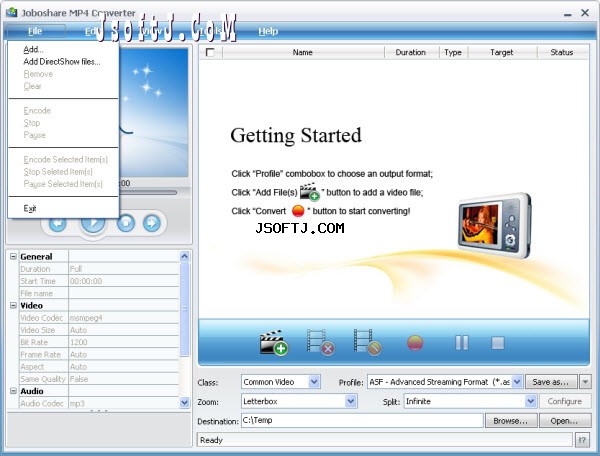Click the preview seek slider

[148, 192]
